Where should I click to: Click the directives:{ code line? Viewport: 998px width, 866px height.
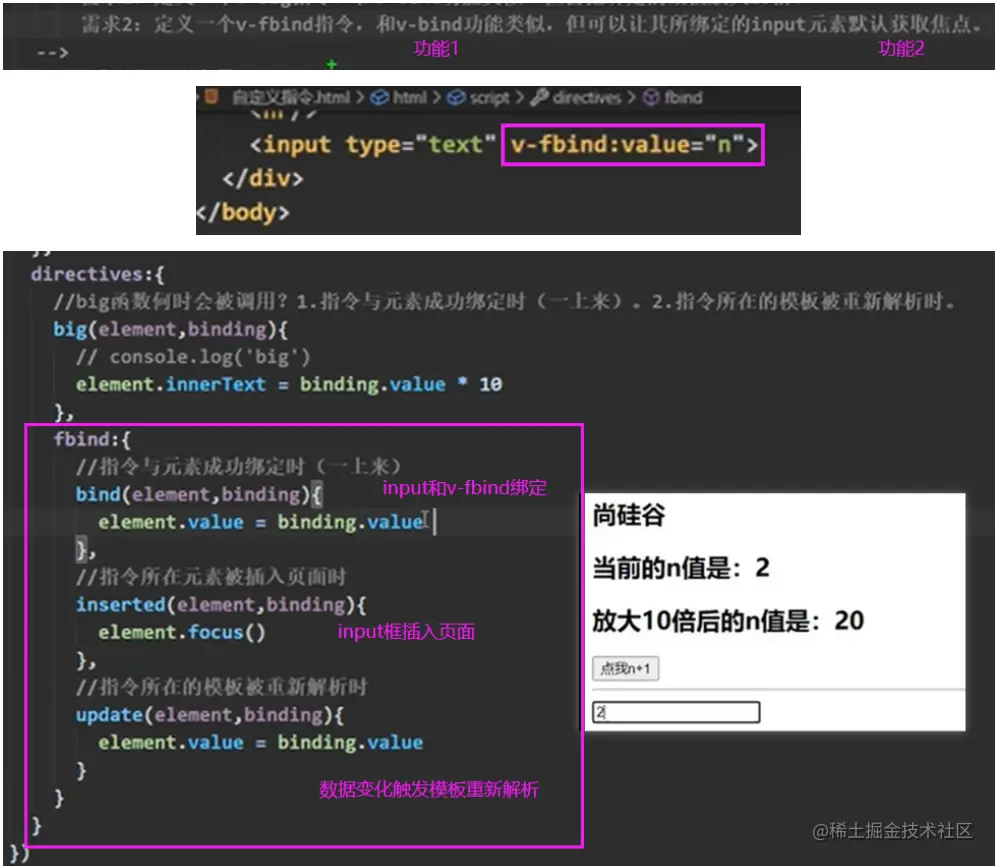coord(97,274)
